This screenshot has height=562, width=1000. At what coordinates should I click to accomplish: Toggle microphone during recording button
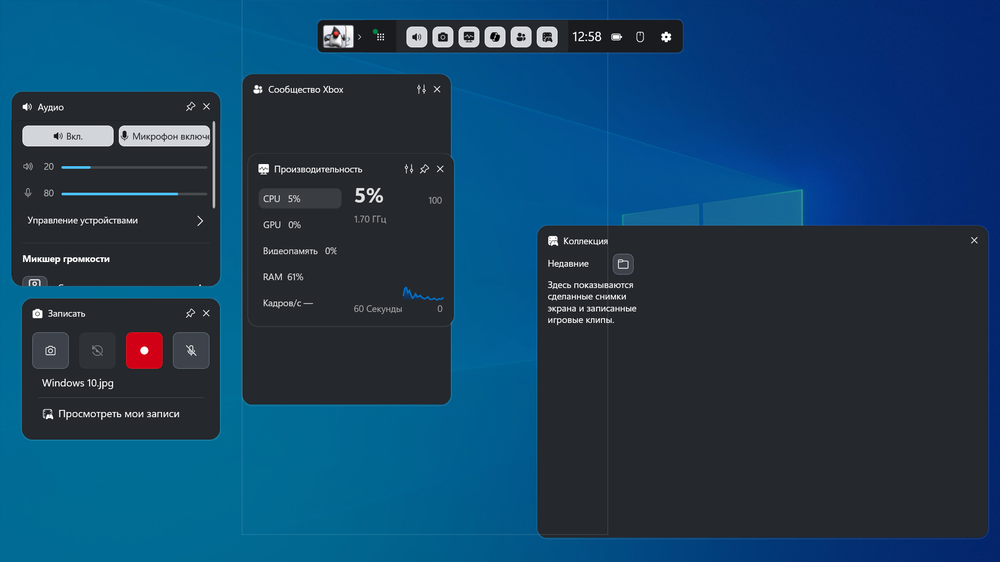[x=191, y=350]
